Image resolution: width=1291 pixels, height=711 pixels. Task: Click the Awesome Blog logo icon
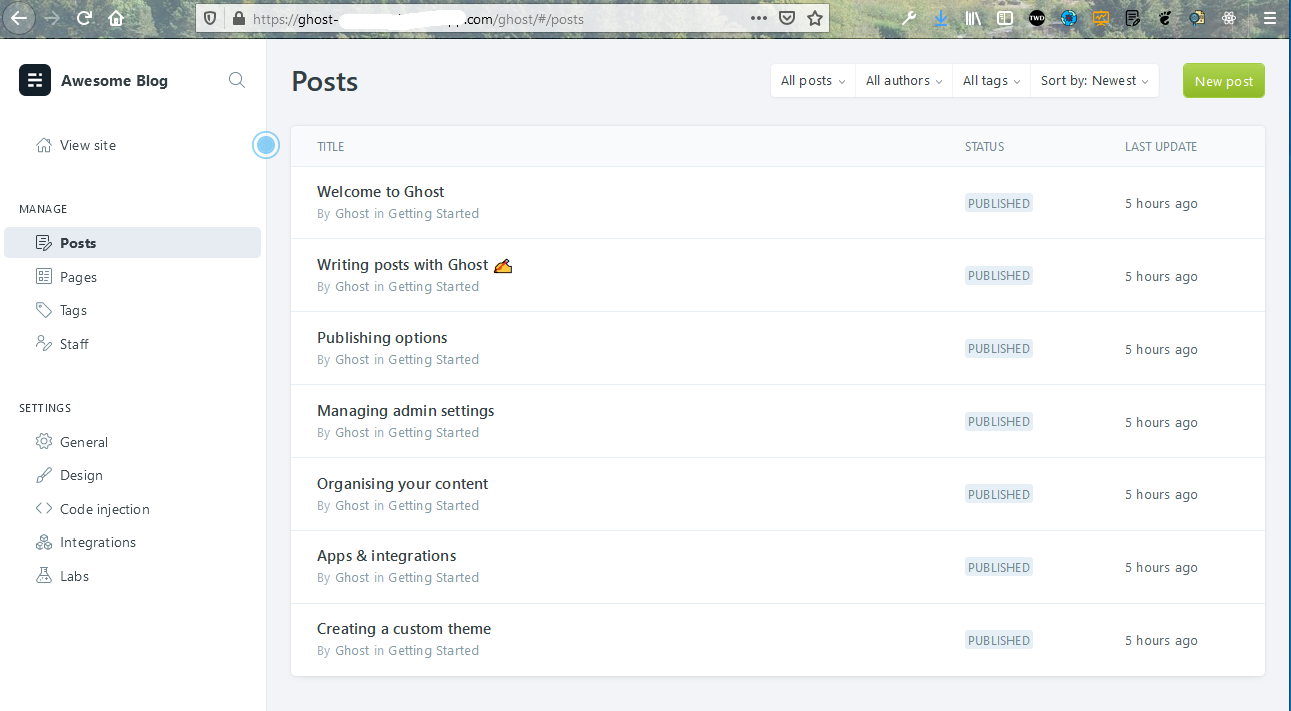click(35, 80)
